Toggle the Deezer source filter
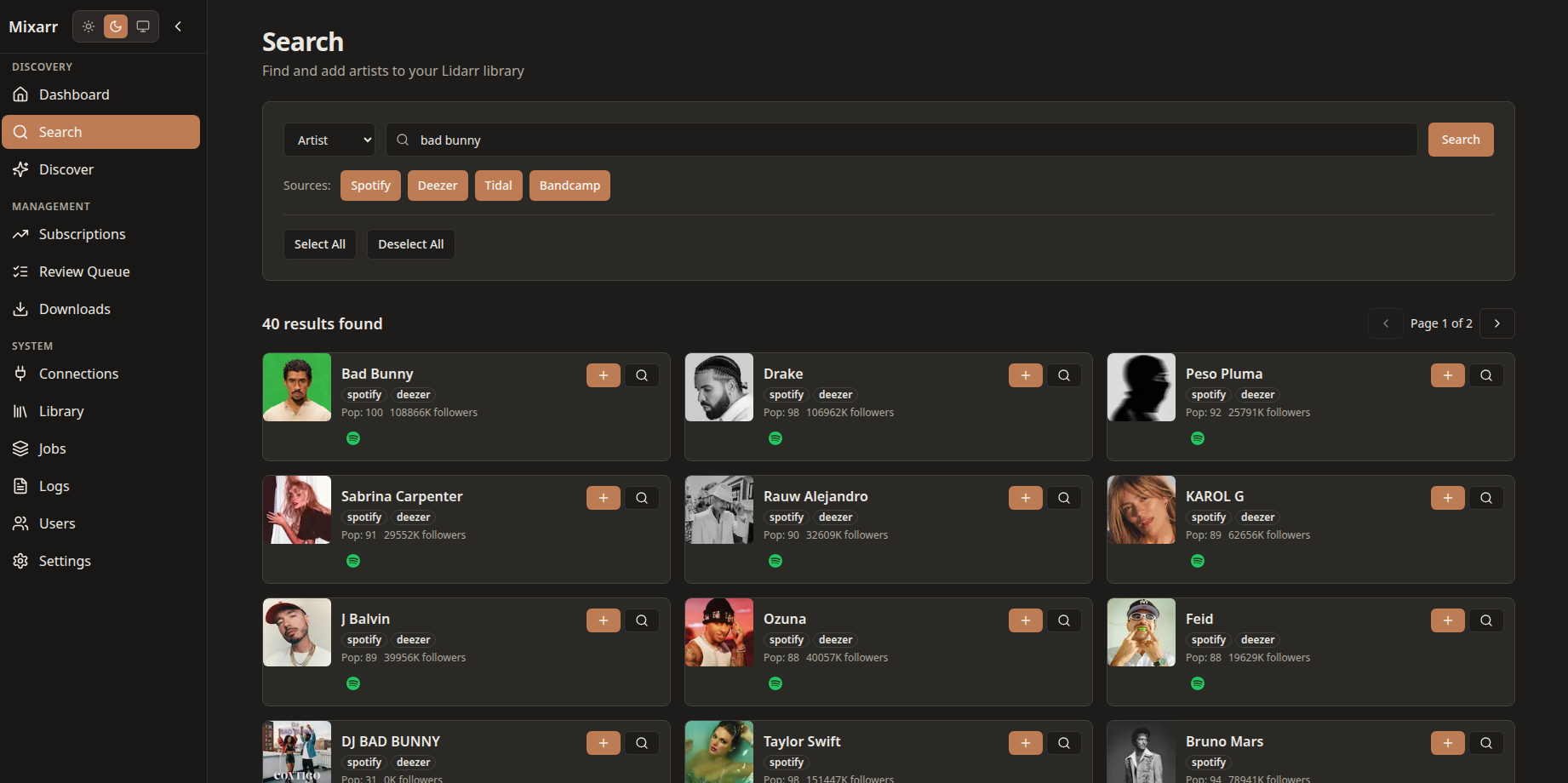Image resolution: width=1568 pixels, height=783 pixels. (x=438, y=186)
